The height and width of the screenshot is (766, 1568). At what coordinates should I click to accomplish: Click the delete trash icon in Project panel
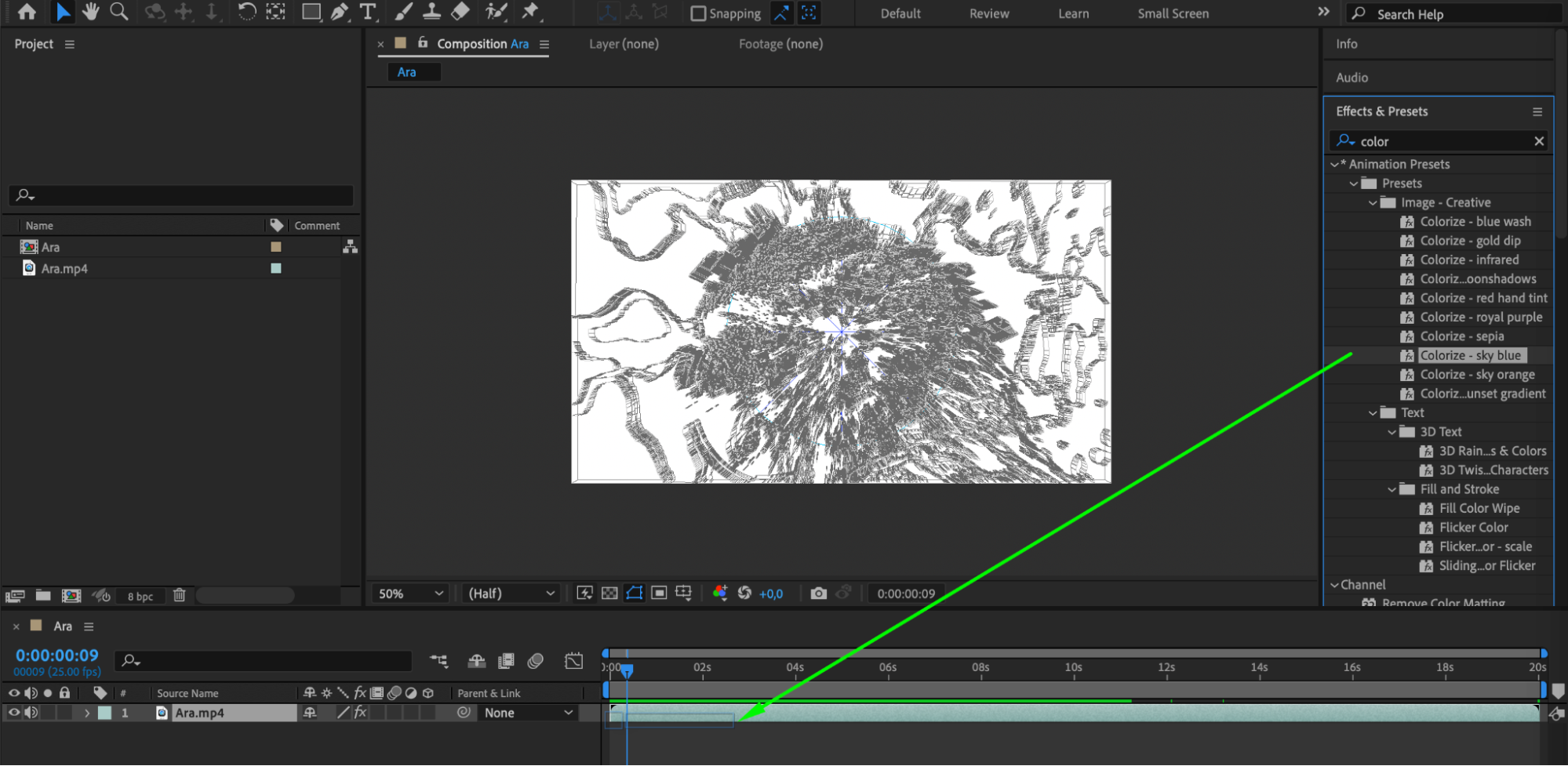pyautogui.click(x=180, y=596)
